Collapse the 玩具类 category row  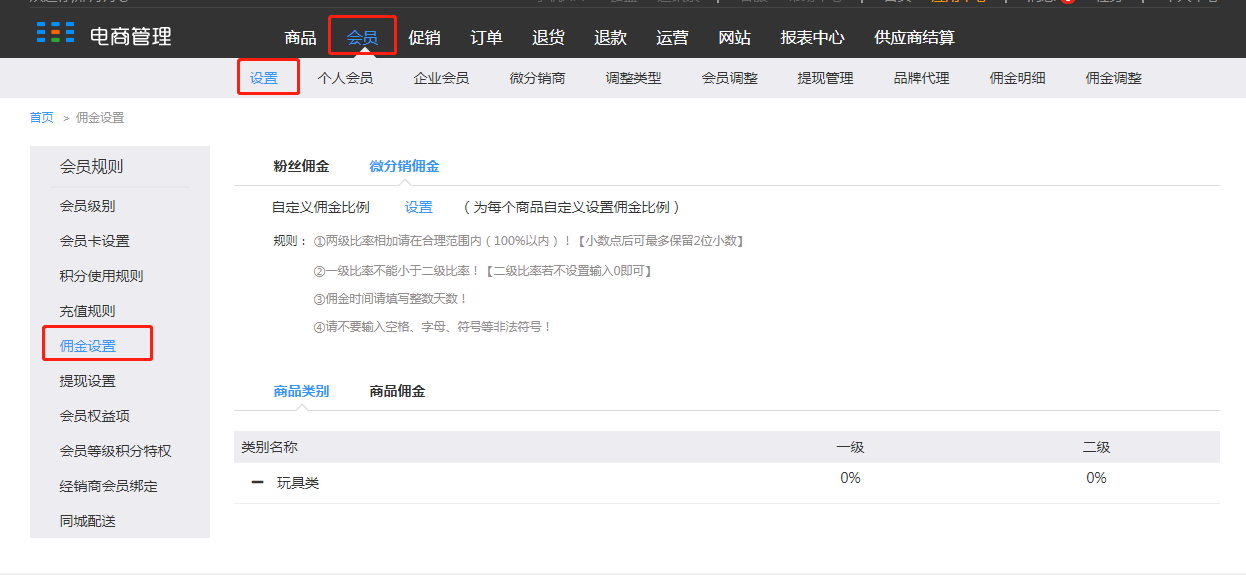[x=257, y=482]
